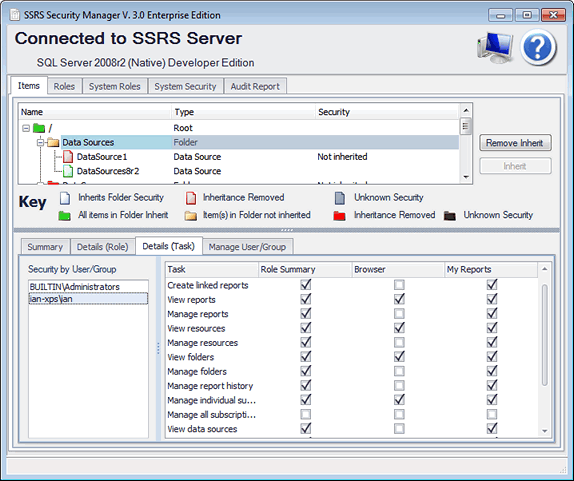Toggle My Reports checkbox for Manage report history
Image resolution: width=574 pixels, height=481 pixels.
(x=492, y=385)
